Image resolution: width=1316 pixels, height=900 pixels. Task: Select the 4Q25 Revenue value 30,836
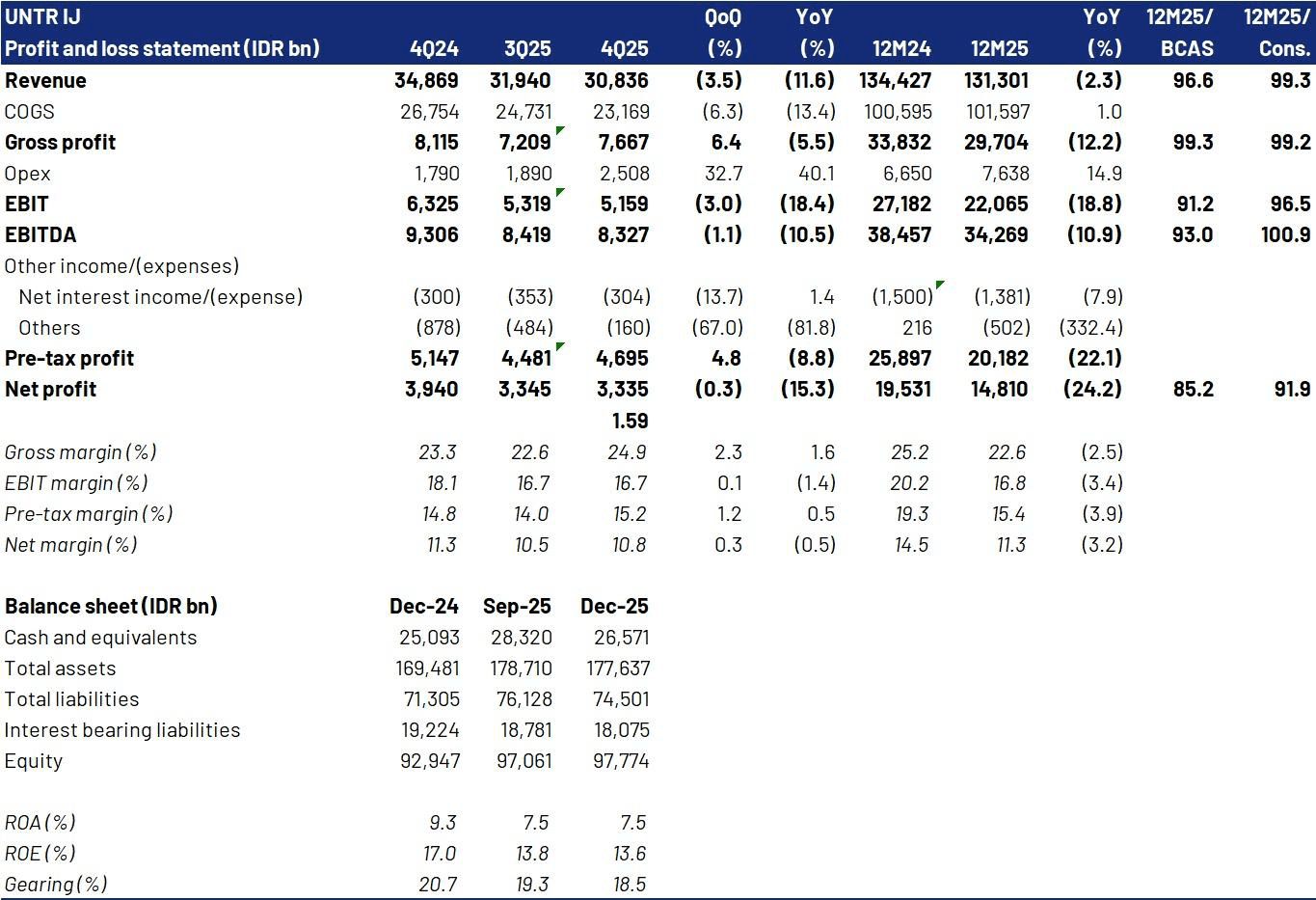616,81
